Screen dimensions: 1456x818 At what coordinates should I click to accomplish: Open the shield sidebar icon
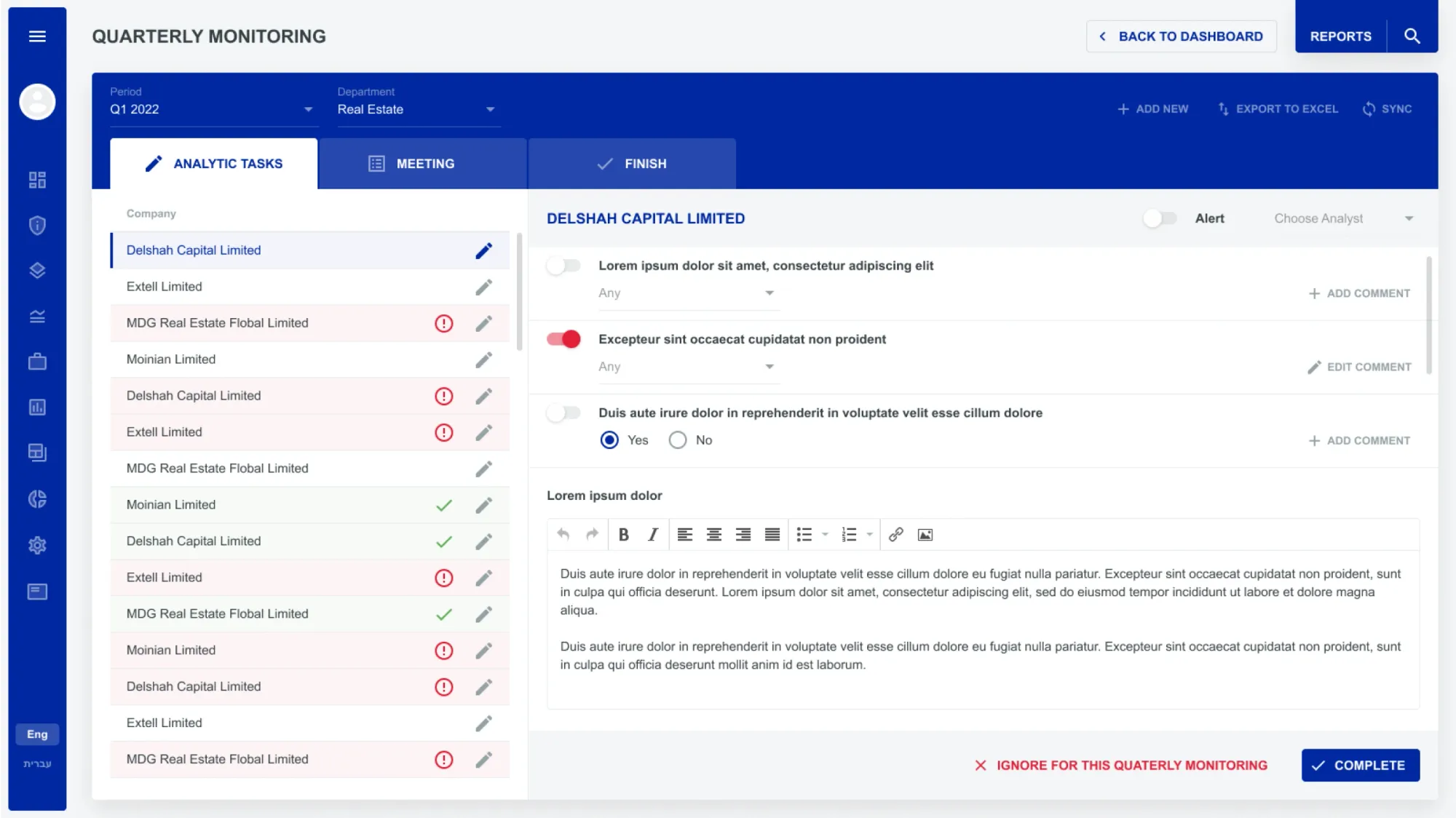point(37,226)
